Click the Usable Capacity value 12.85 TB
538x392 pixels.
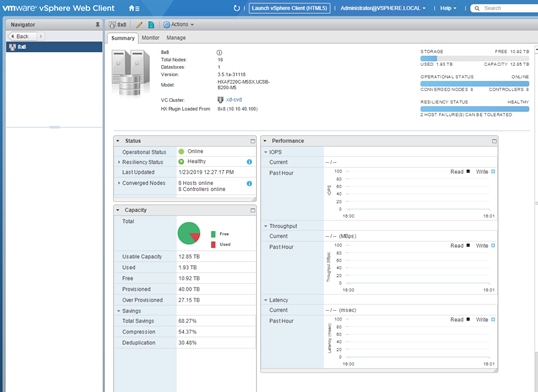[189, 257]
